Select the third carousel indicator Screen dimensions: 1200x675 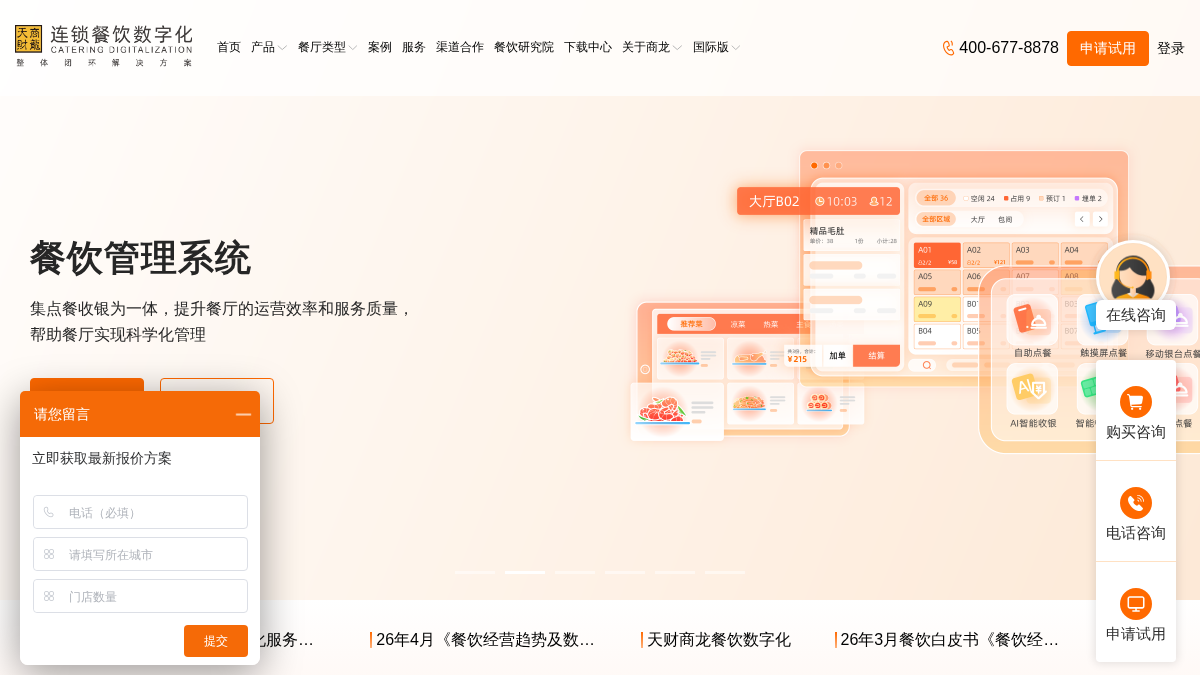(x=575, y=572)
